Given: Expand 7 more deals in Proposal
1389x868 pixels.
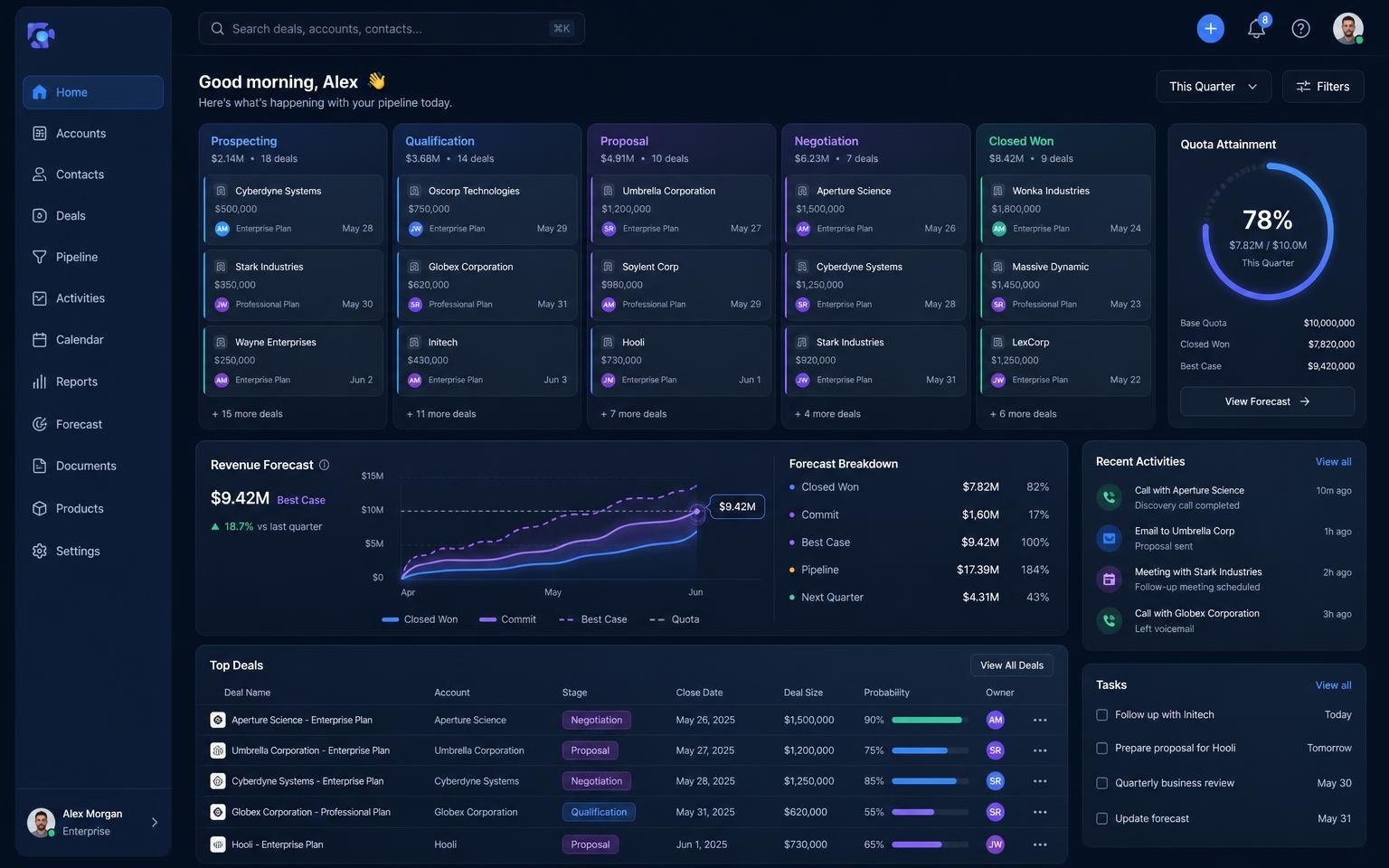Looking at the screenshot, I should click(x=634, y=414).
